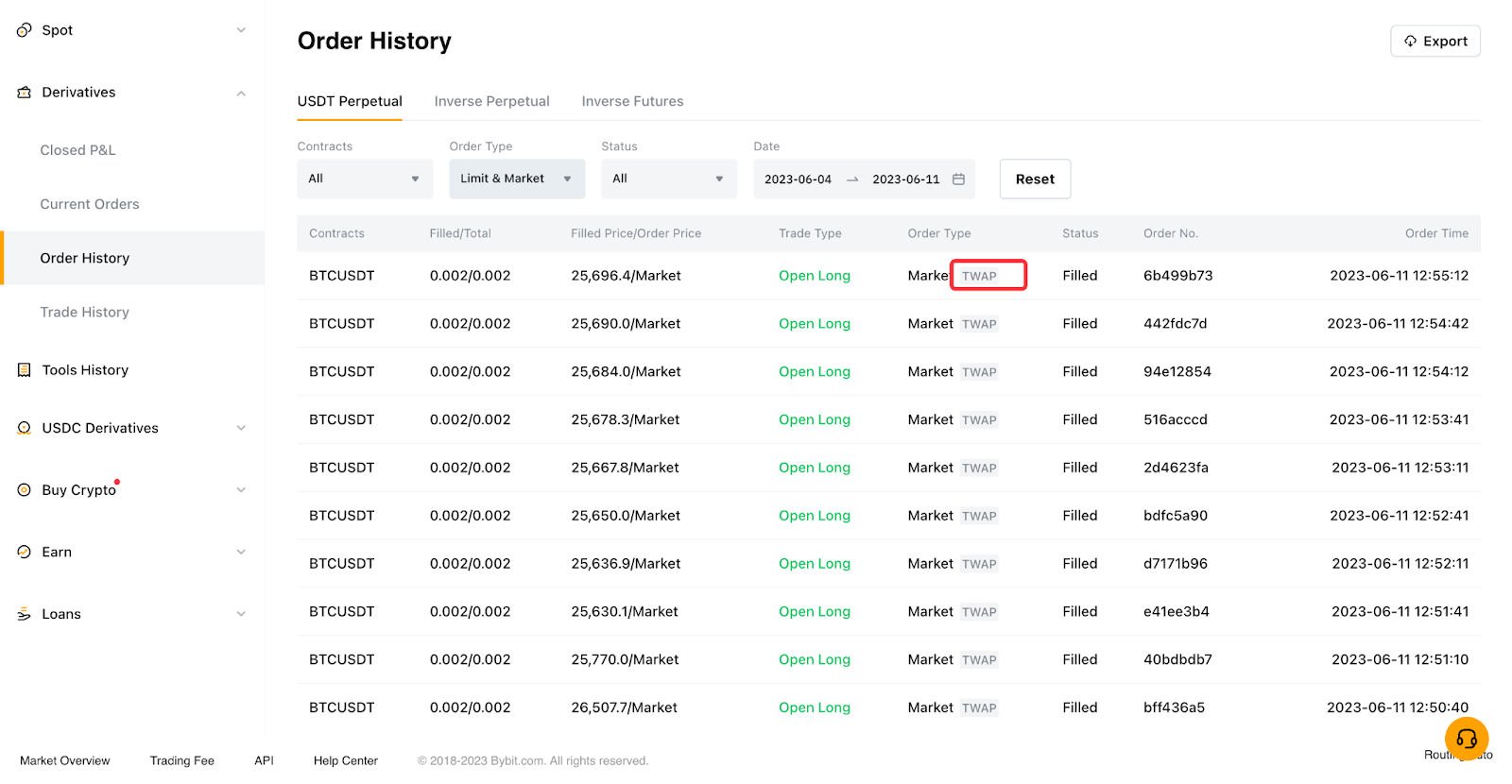
Task: Open Trade History in sidebar
Action: 84,313
